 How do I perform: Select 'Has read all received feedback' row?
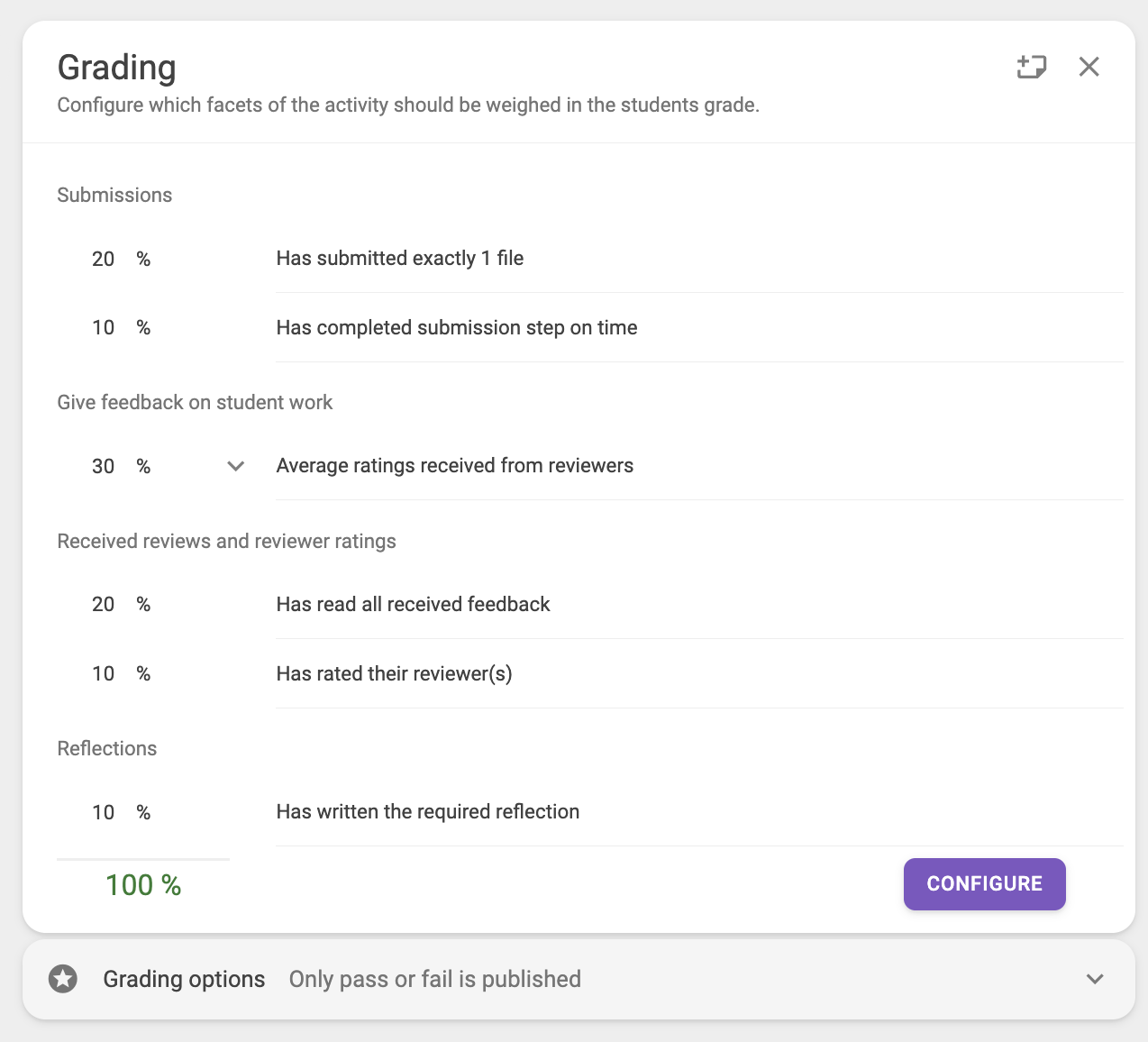tap(413, 605)
